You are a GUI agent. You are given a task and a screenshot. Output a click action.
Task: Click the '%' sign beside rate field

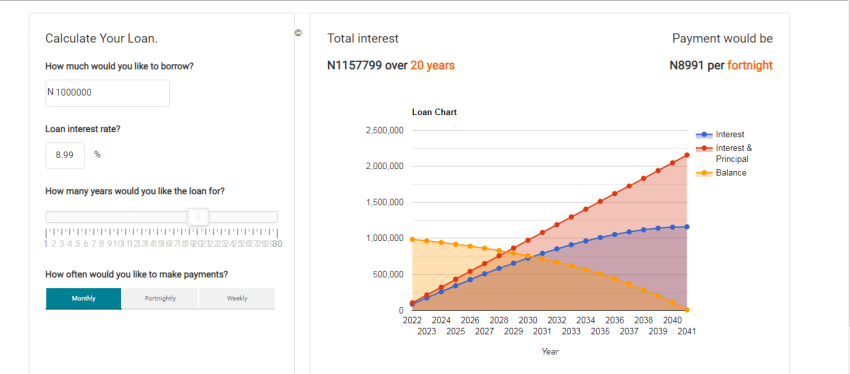[x=98, y=154]
